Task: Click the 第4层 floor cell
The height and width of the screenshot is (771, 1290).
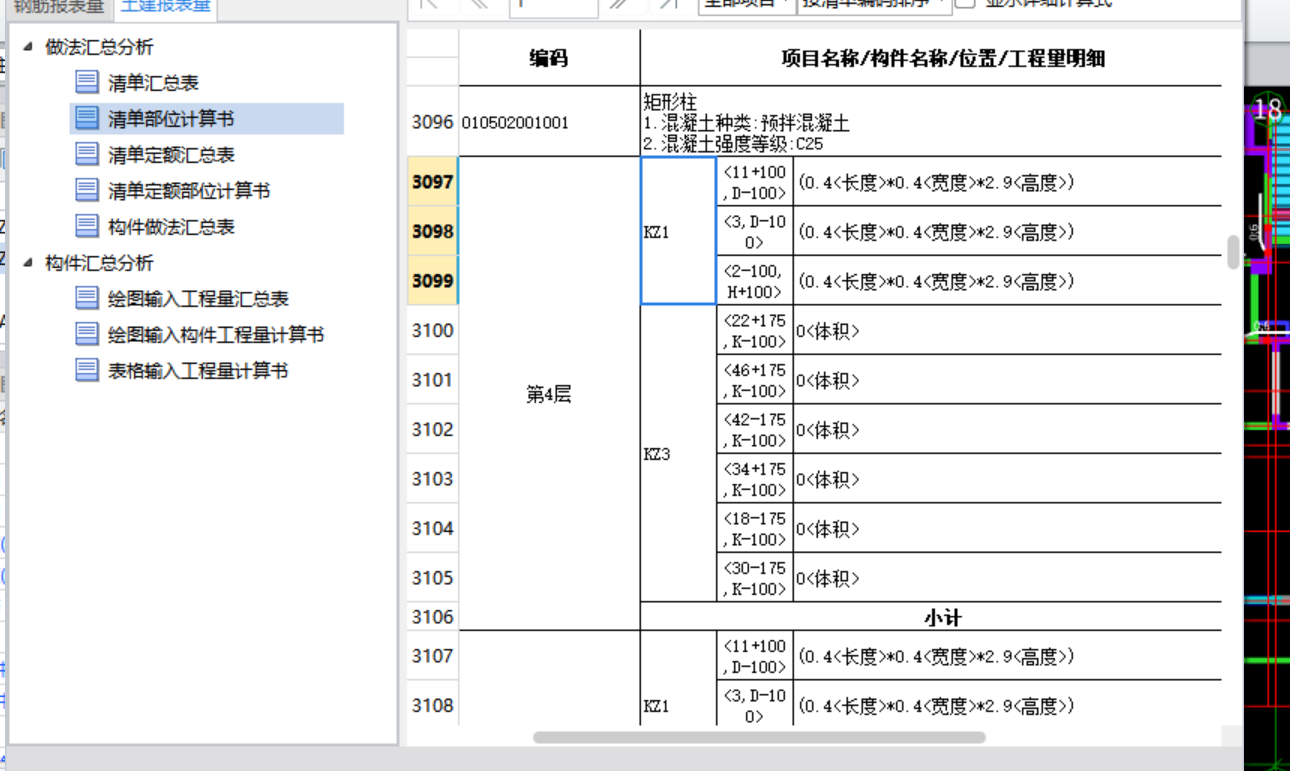Action: click(549, 394)
